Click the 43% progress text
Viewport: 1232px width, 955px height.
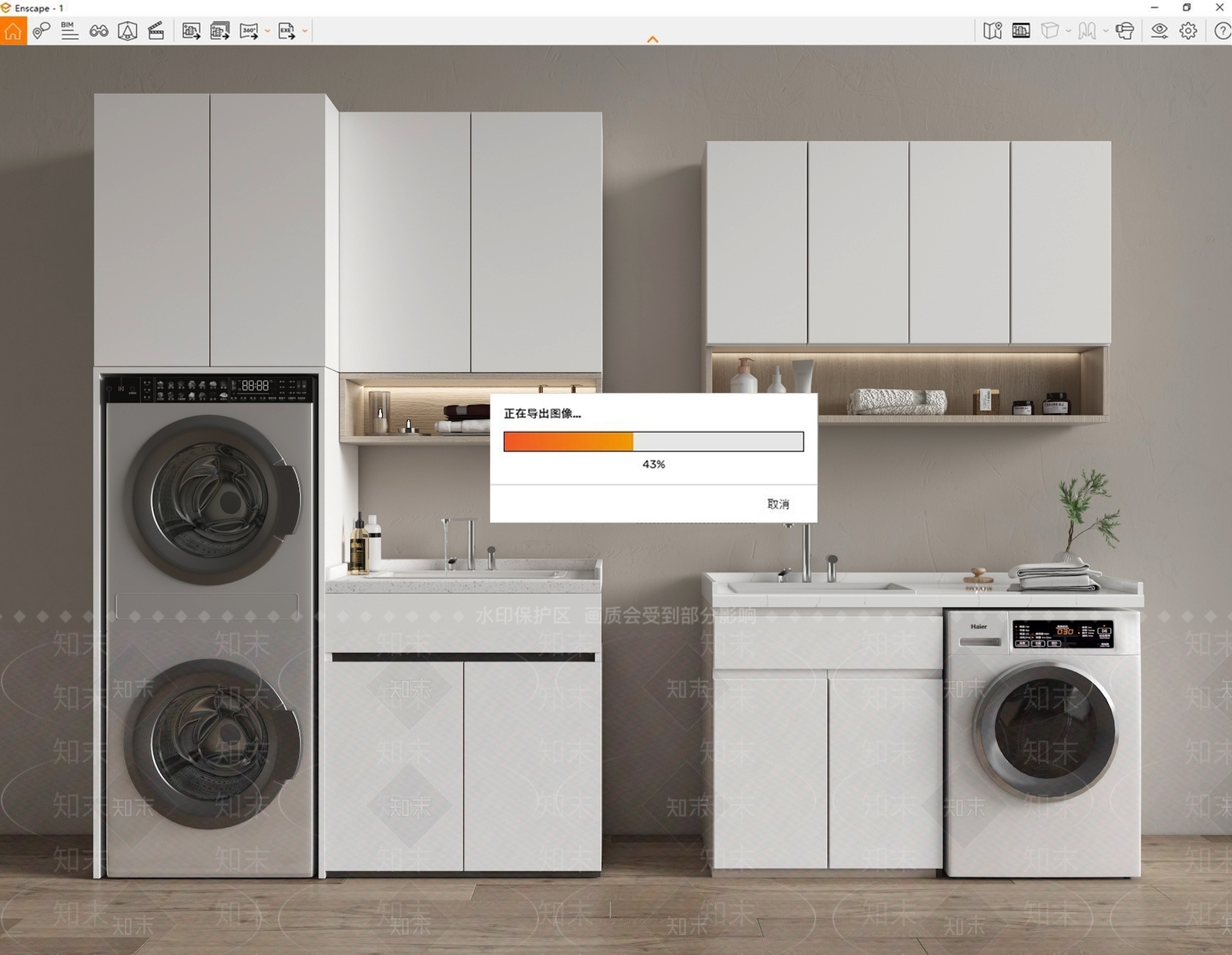coord(654,464)
